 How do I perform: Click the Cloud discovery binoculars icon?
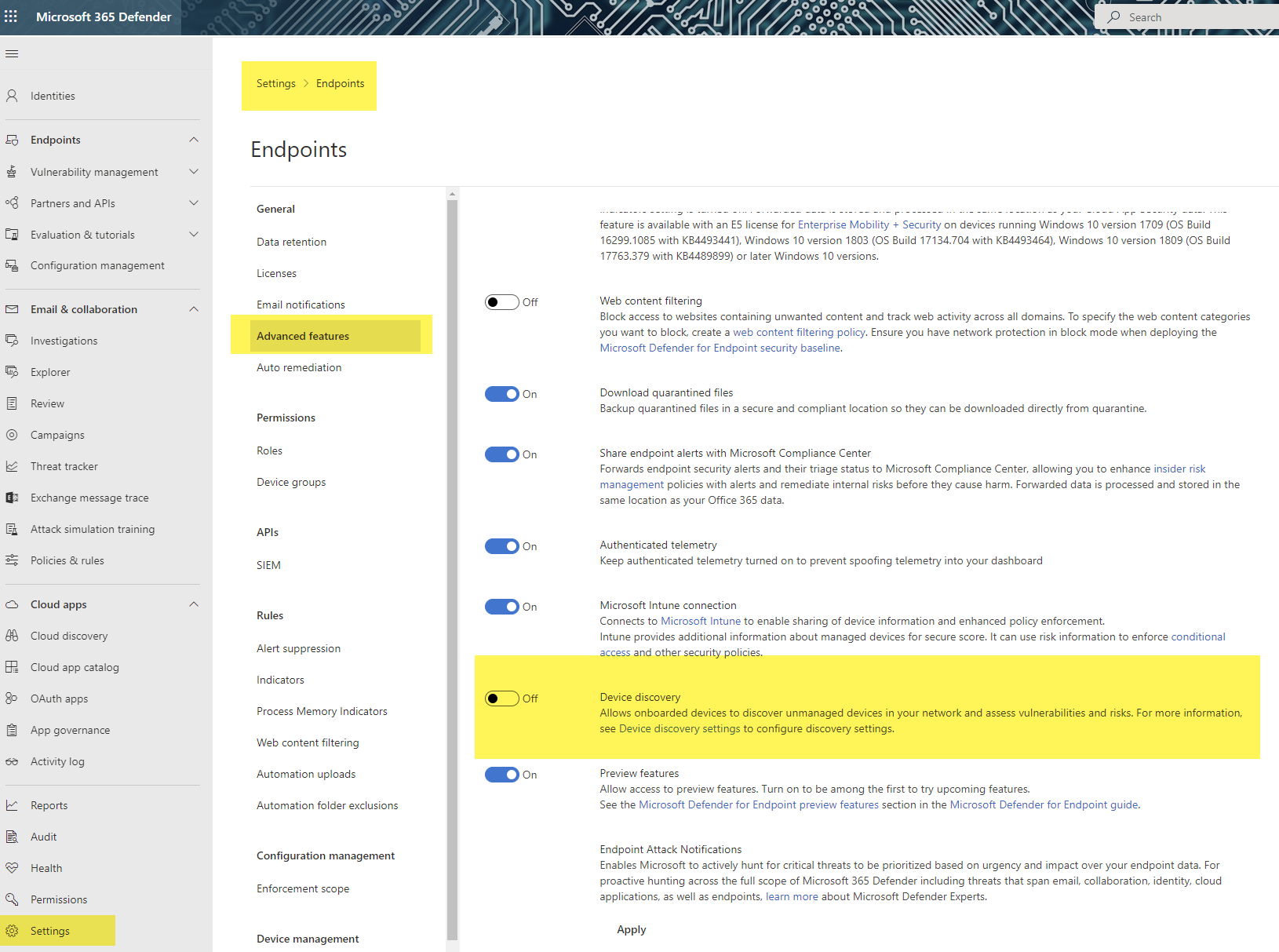[12, 636]
